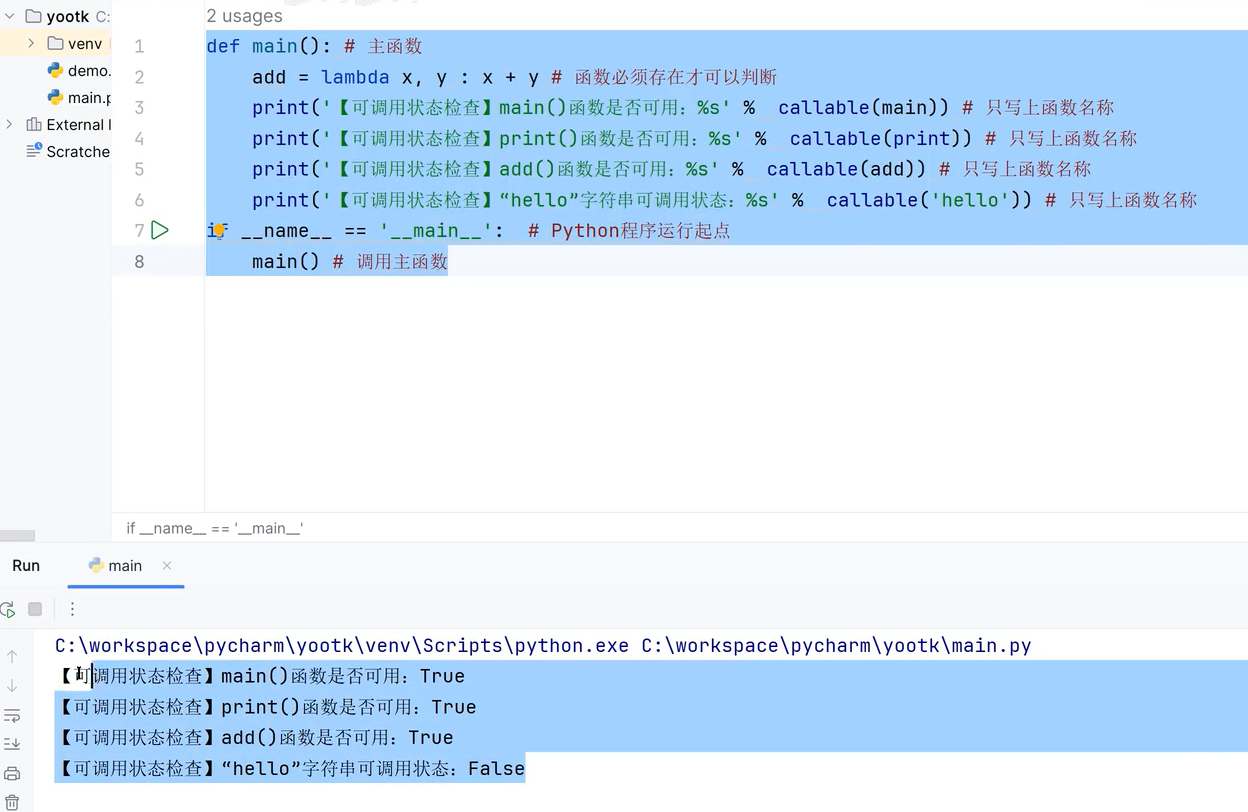The image size is (1248, 812).
Task: Open the intention bulb on line 7
Action: (x=219, y=230)
